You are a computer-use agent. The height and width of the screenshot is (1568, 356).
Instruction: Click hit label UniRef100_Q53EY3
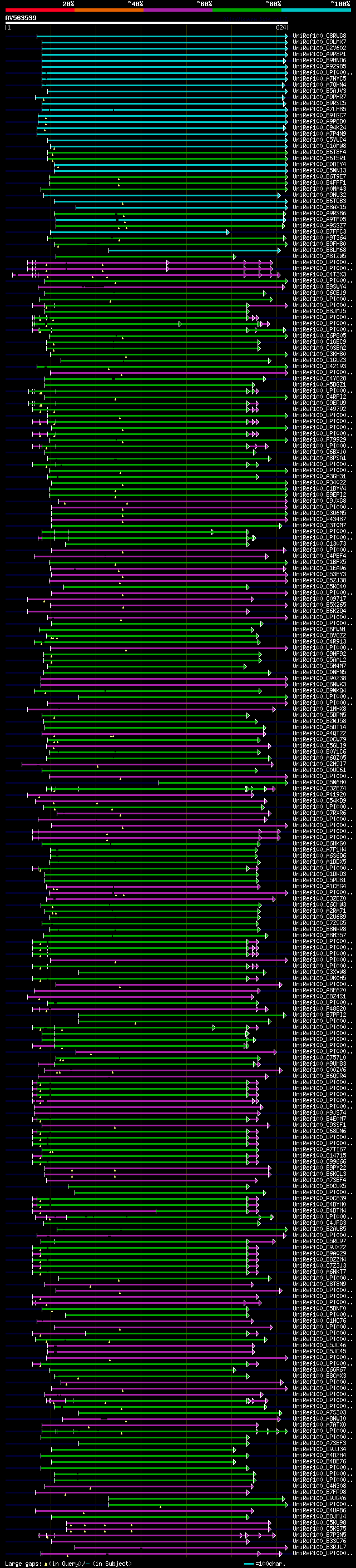(x=319, y=574)
